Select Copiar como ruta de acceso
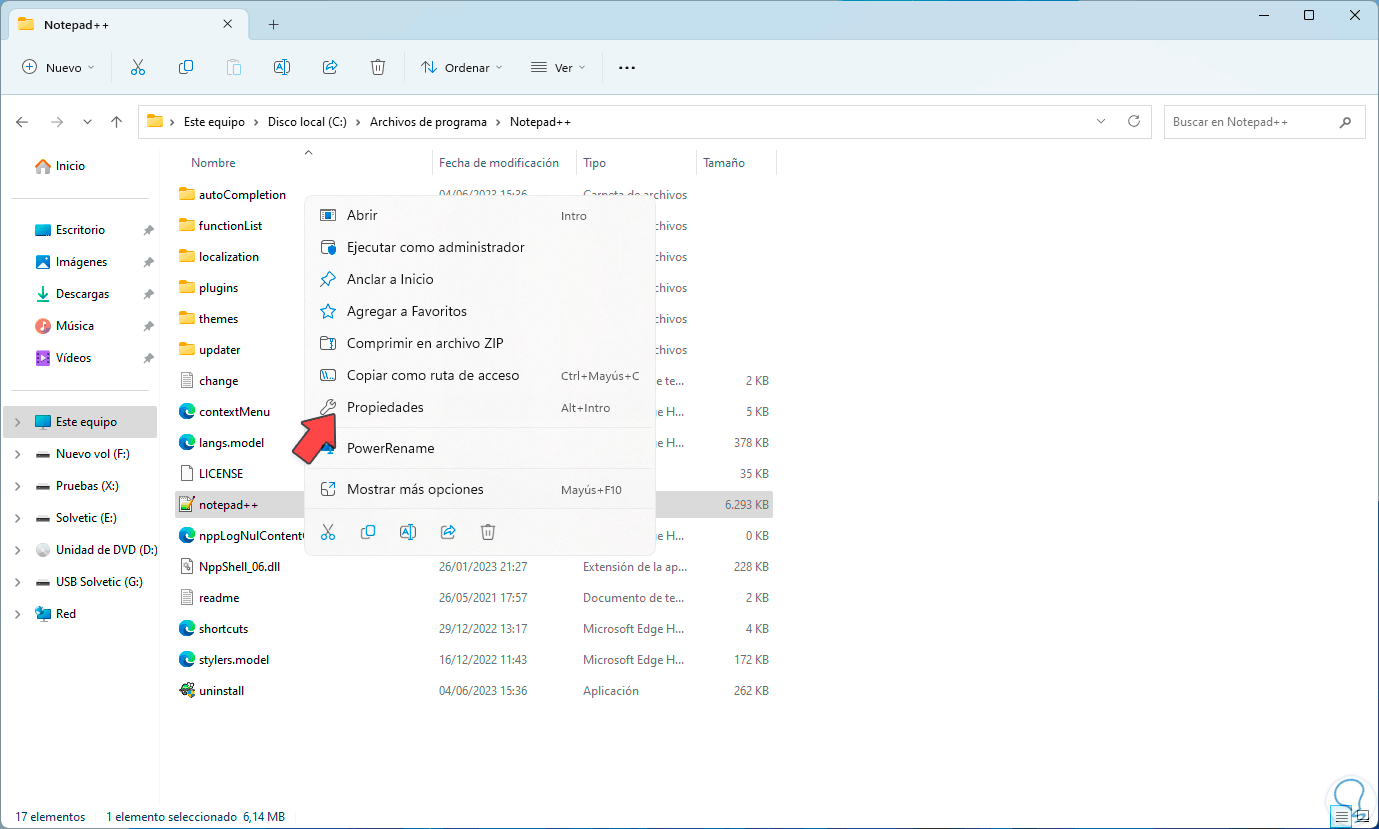Image resolution: width=1379 pixels, height=829 pixels. pos(479,375)
